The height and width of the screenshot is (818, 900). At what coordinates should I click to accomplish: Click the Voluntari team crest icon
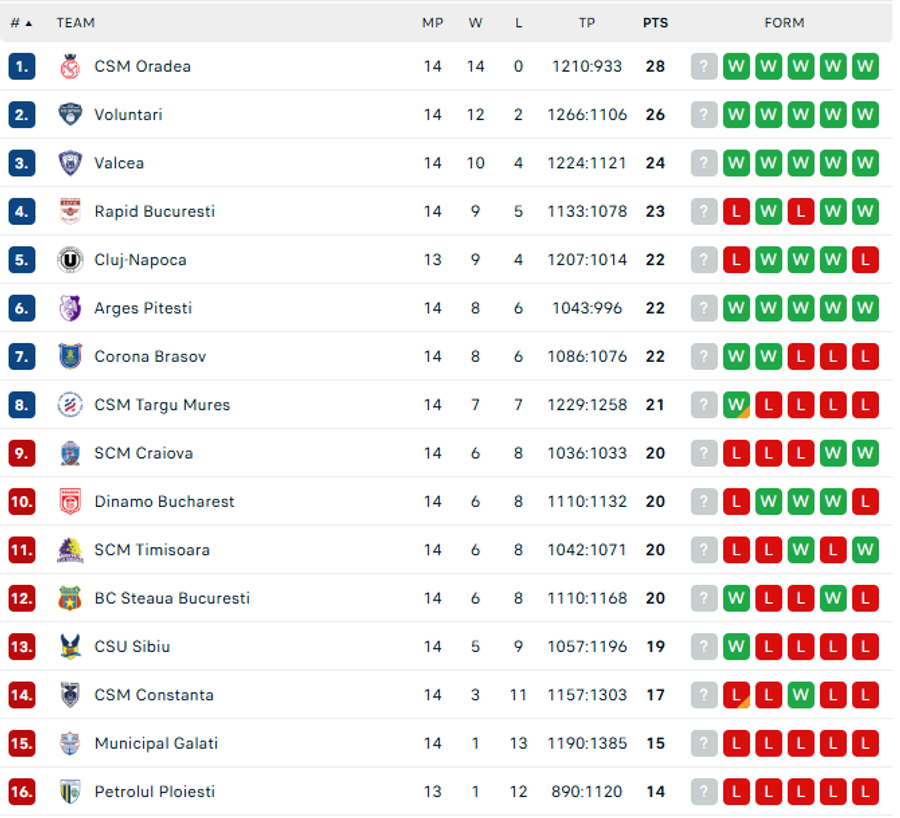[70, 115]
